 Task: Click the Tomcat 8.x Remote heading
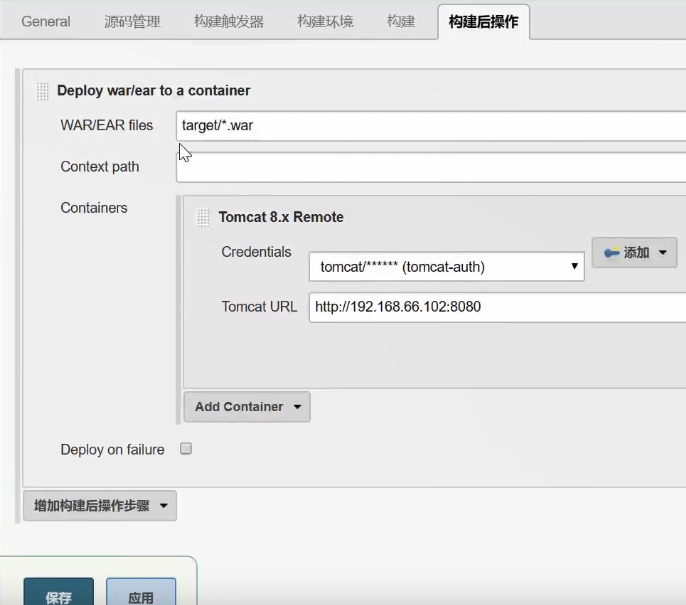pos(281,217)
